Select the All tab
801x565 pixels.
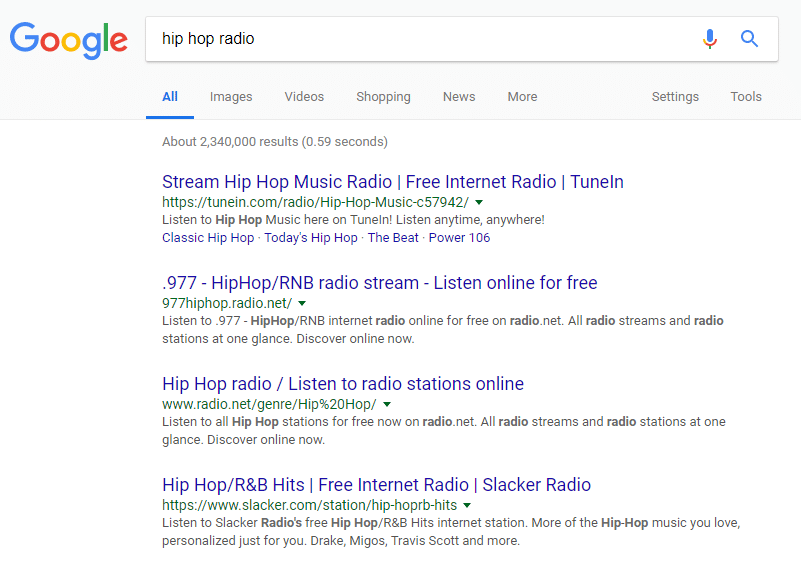pyautogui.click(x=170, y=97)
